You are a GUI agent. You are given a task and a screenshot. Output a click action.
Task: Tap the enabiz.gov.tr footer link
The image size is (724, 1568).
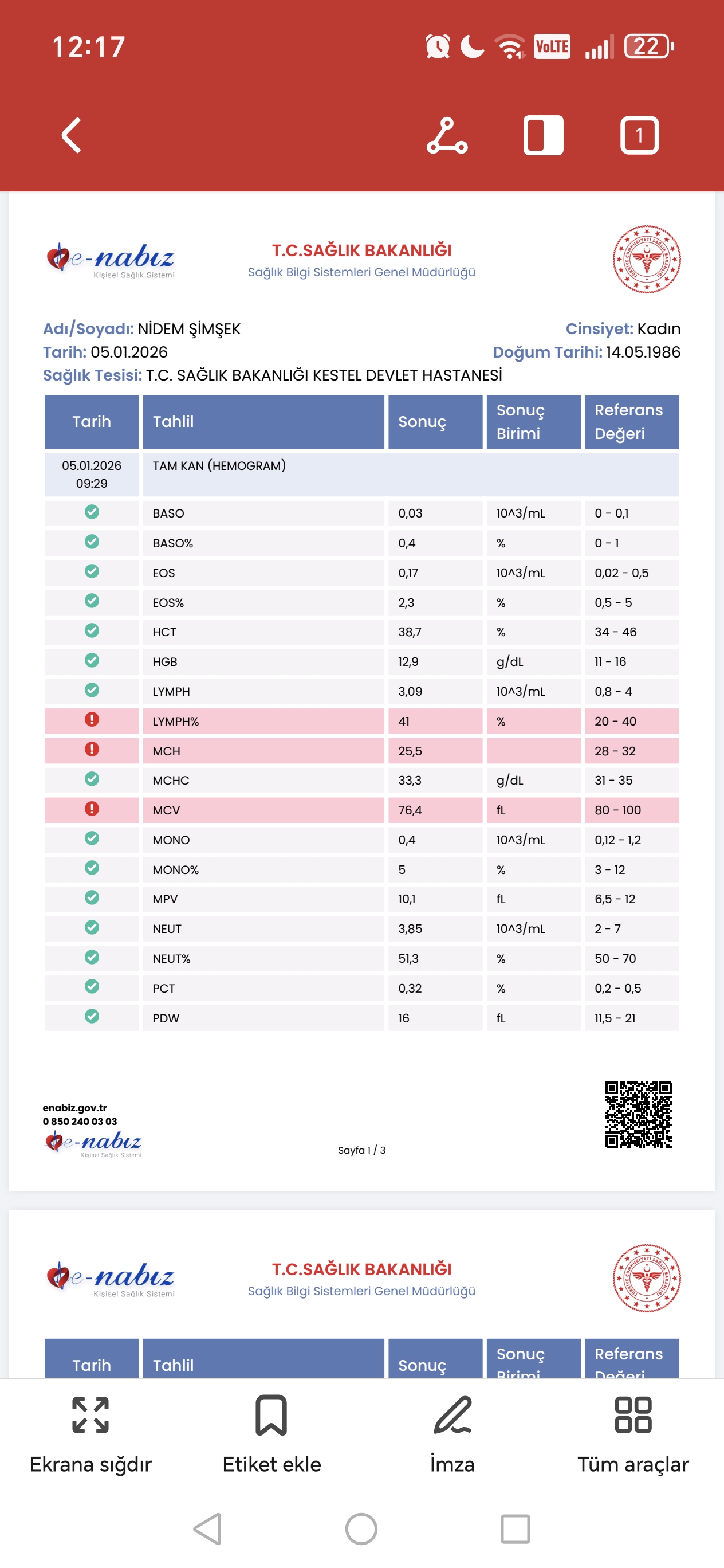point(75,1108)
